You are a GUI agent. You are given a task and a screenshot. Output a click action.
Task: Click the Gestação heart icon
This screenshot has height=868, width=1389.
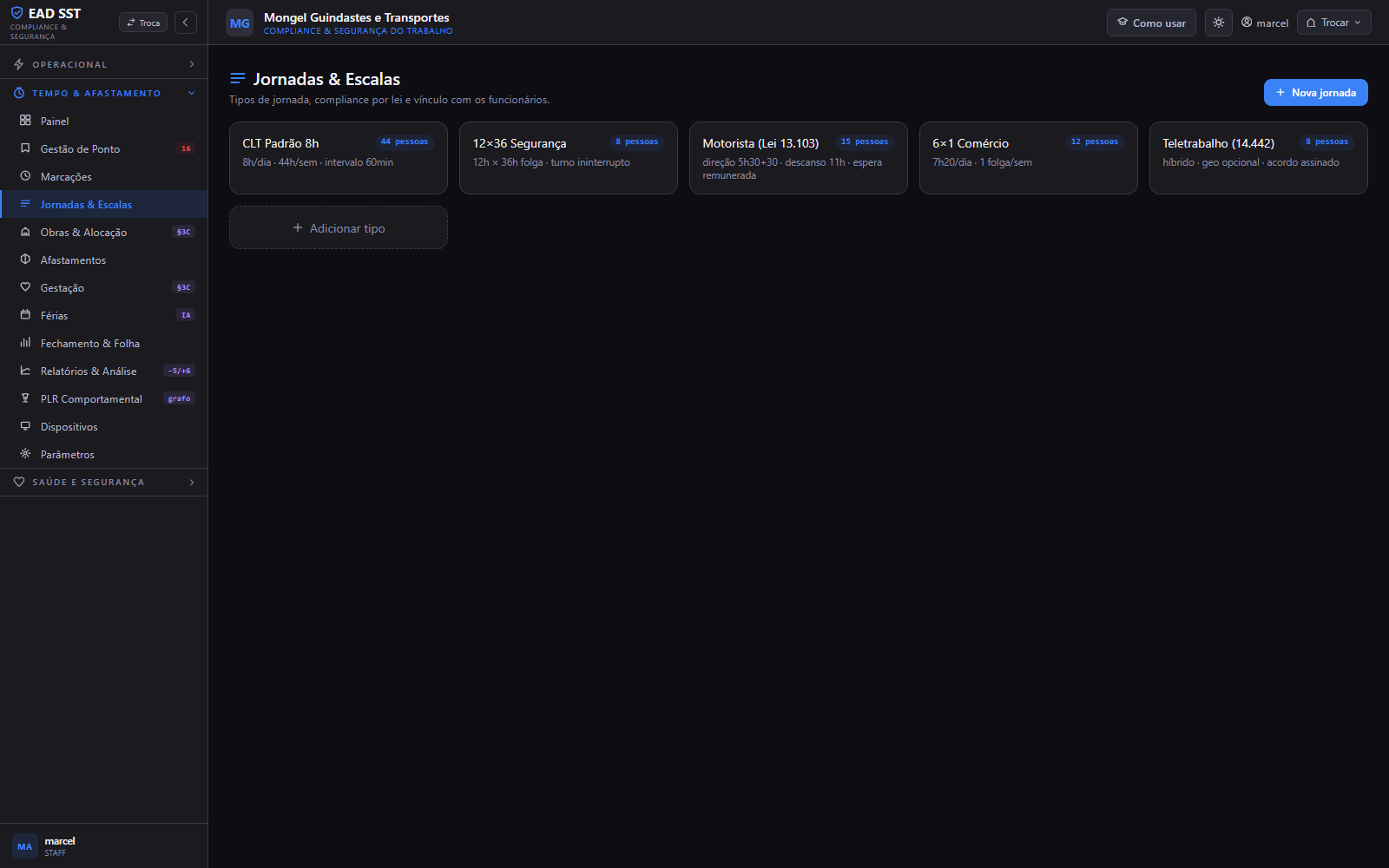tap(25, 287)
